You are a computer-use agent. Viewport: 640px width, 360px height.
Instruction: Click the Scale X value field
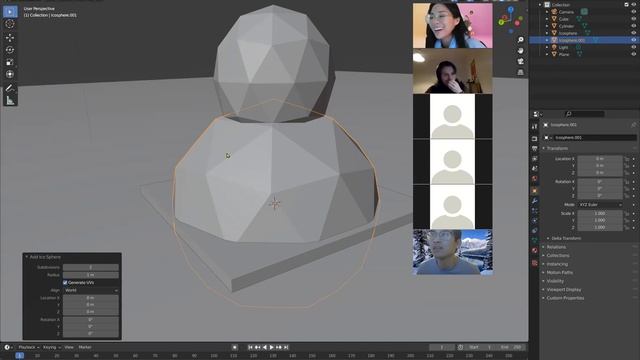click(600, 213)
